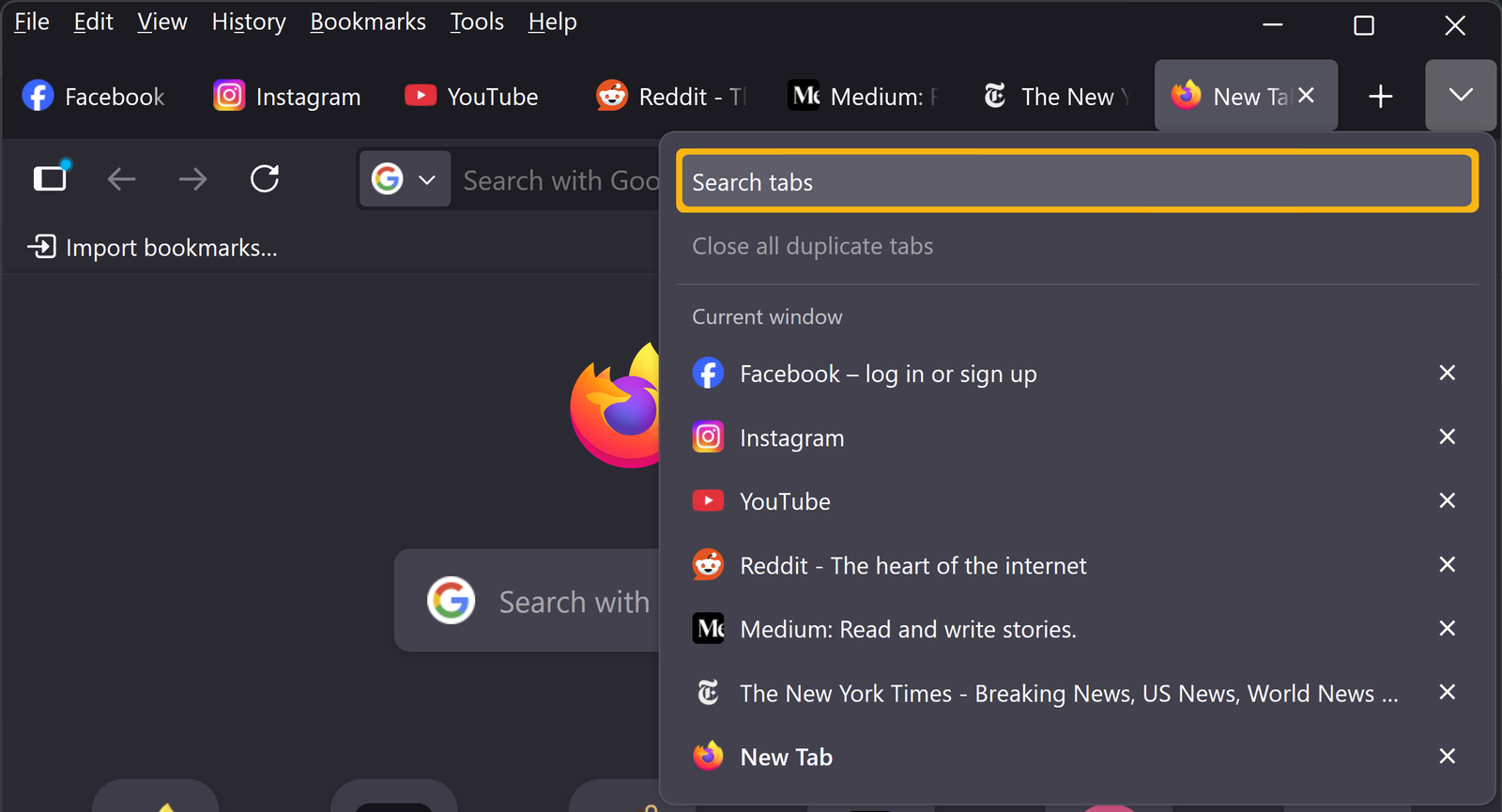Go back one page
Viewport: 1502px width, 812px height.
click(122, 178)
